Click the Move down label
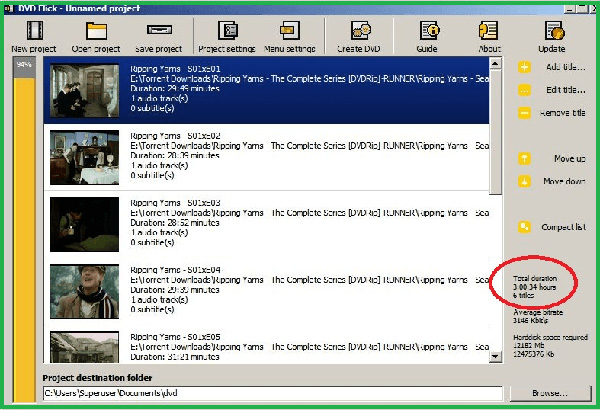The width and height of the screenshot is (600, 410). tap(564, 181)
